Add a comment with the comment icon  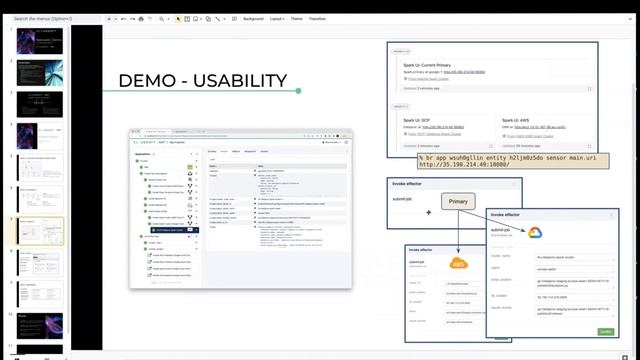(234, 19)
